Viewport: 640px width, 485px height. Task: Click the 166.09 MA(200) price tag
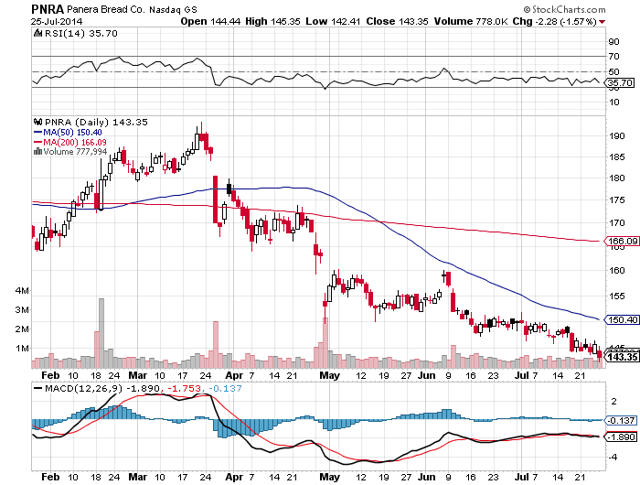(x=622, y=241)
